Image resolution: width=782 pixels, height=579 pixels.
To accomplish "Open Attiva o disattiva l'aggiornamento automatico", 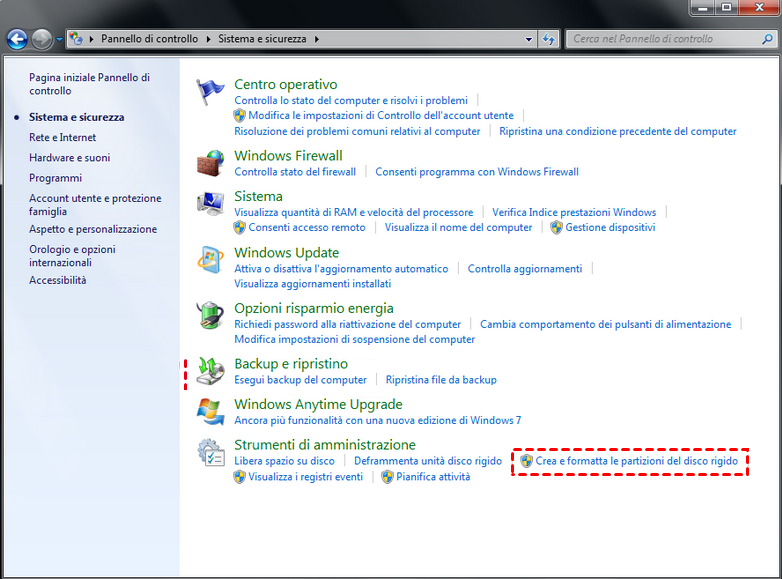I will click(x=341, y=269).
